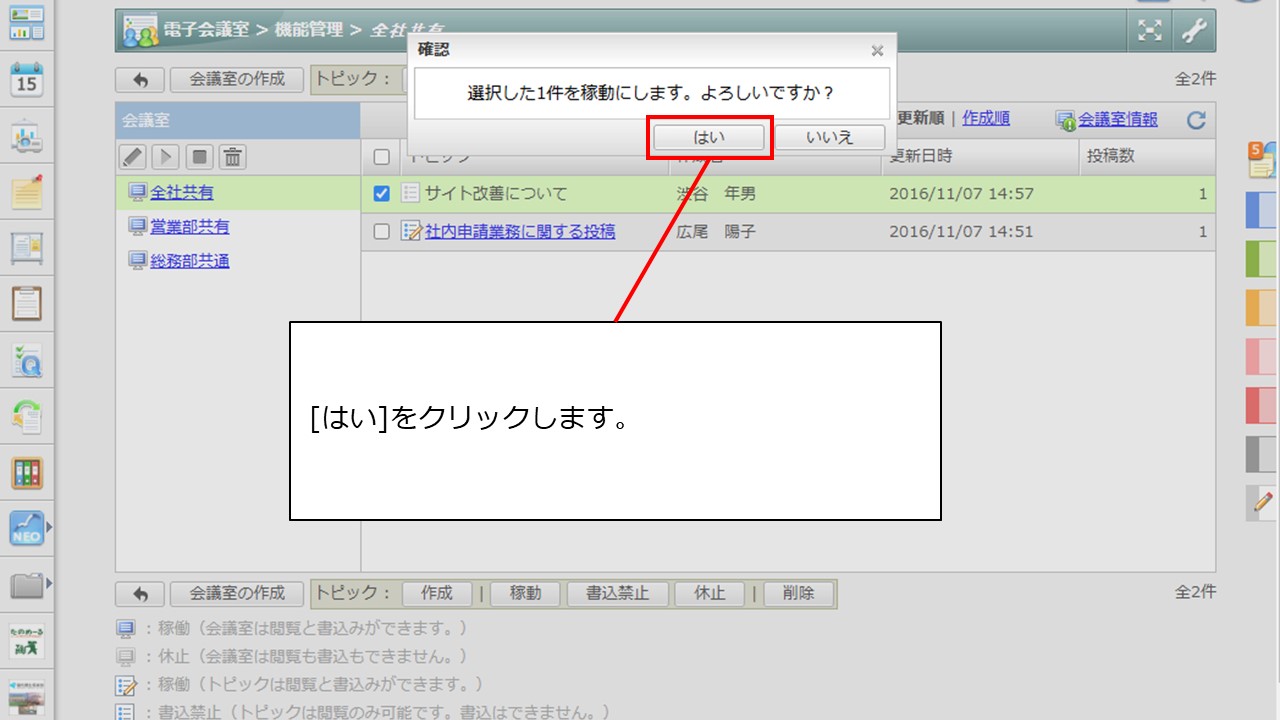Click the bottom 休止 button
This screenshot has height=720, width=1280.
710,594
